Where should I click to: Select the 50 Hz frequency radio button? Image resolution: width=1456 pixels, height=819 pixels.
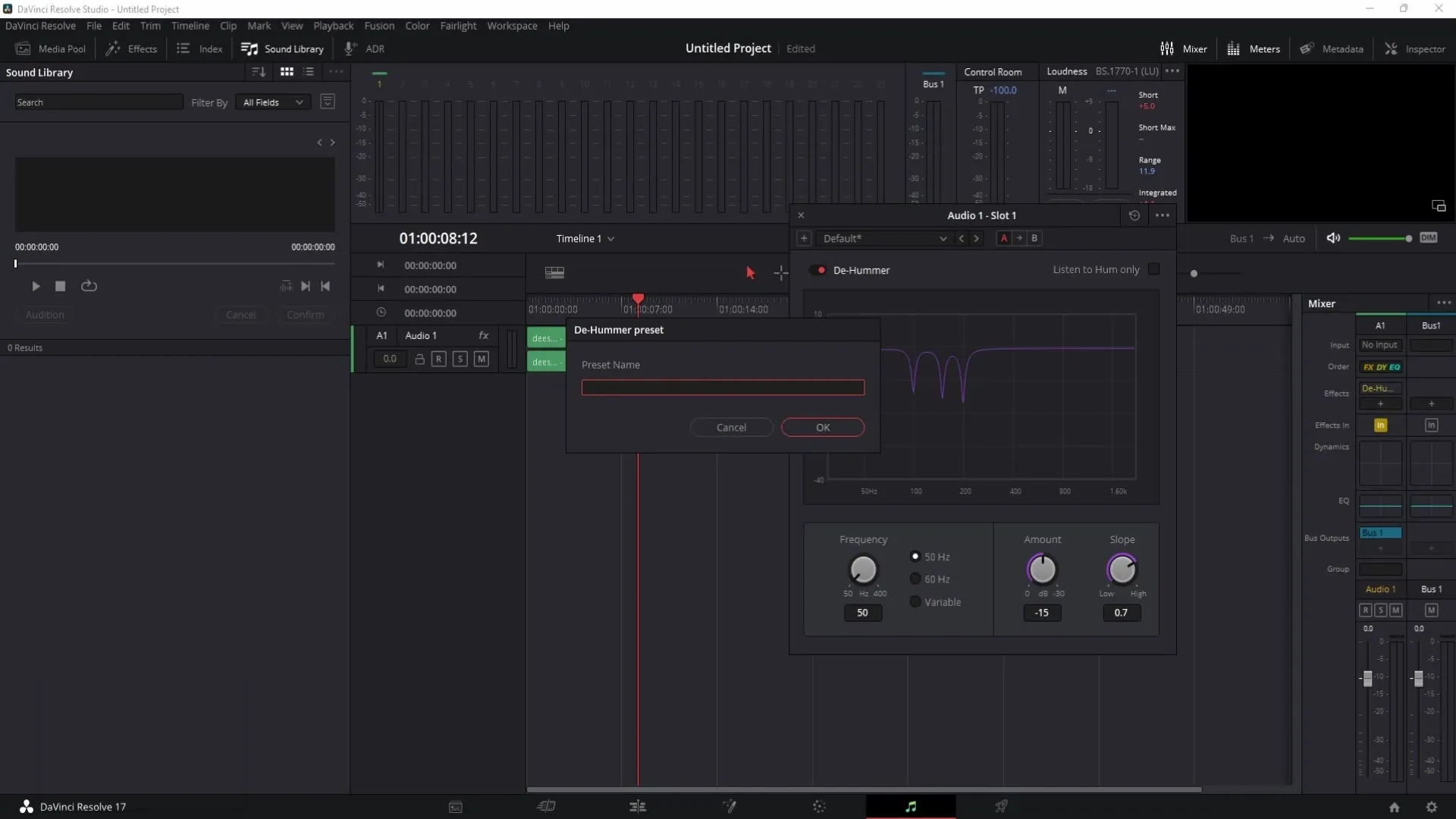[915, 556]
